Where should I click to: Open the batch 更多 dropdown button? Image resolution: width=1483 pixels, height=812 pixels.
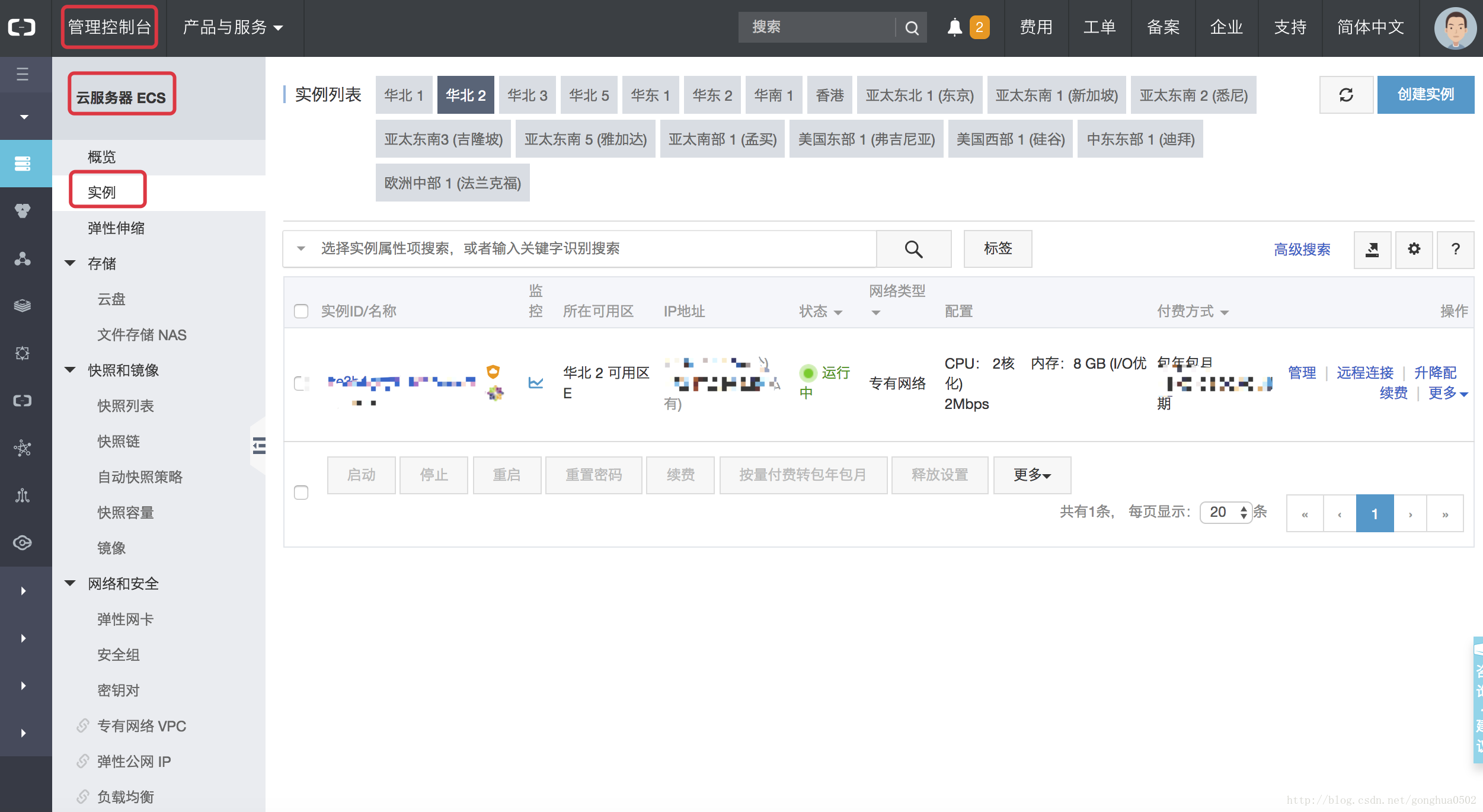(x=1032, y=475)
